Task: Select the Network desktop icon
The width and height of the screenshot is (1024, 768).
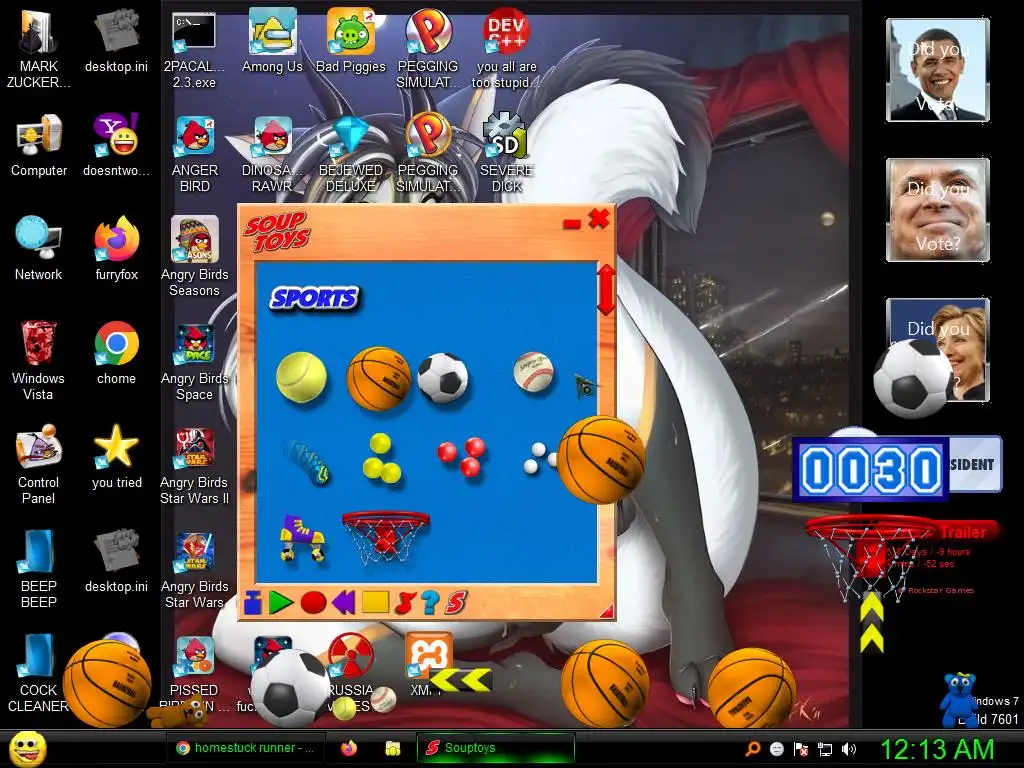Action: point(39,249)
